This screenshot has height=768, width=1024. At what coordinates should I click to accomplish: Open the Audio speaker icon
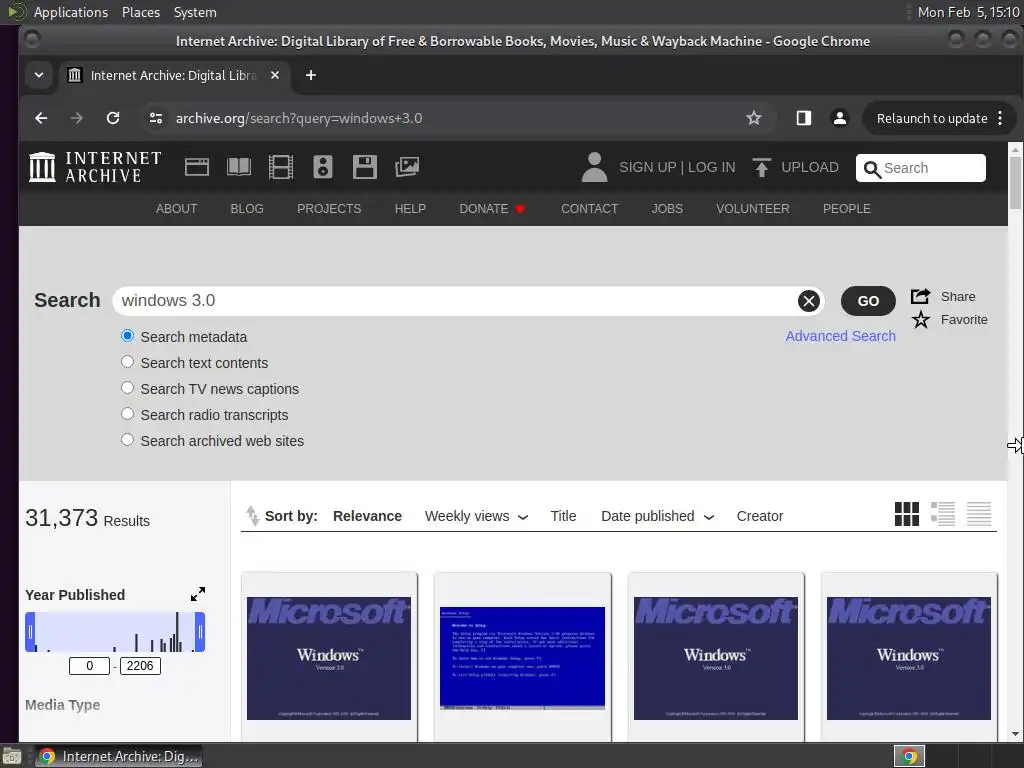pyautogui.click(x=323, y=167)
